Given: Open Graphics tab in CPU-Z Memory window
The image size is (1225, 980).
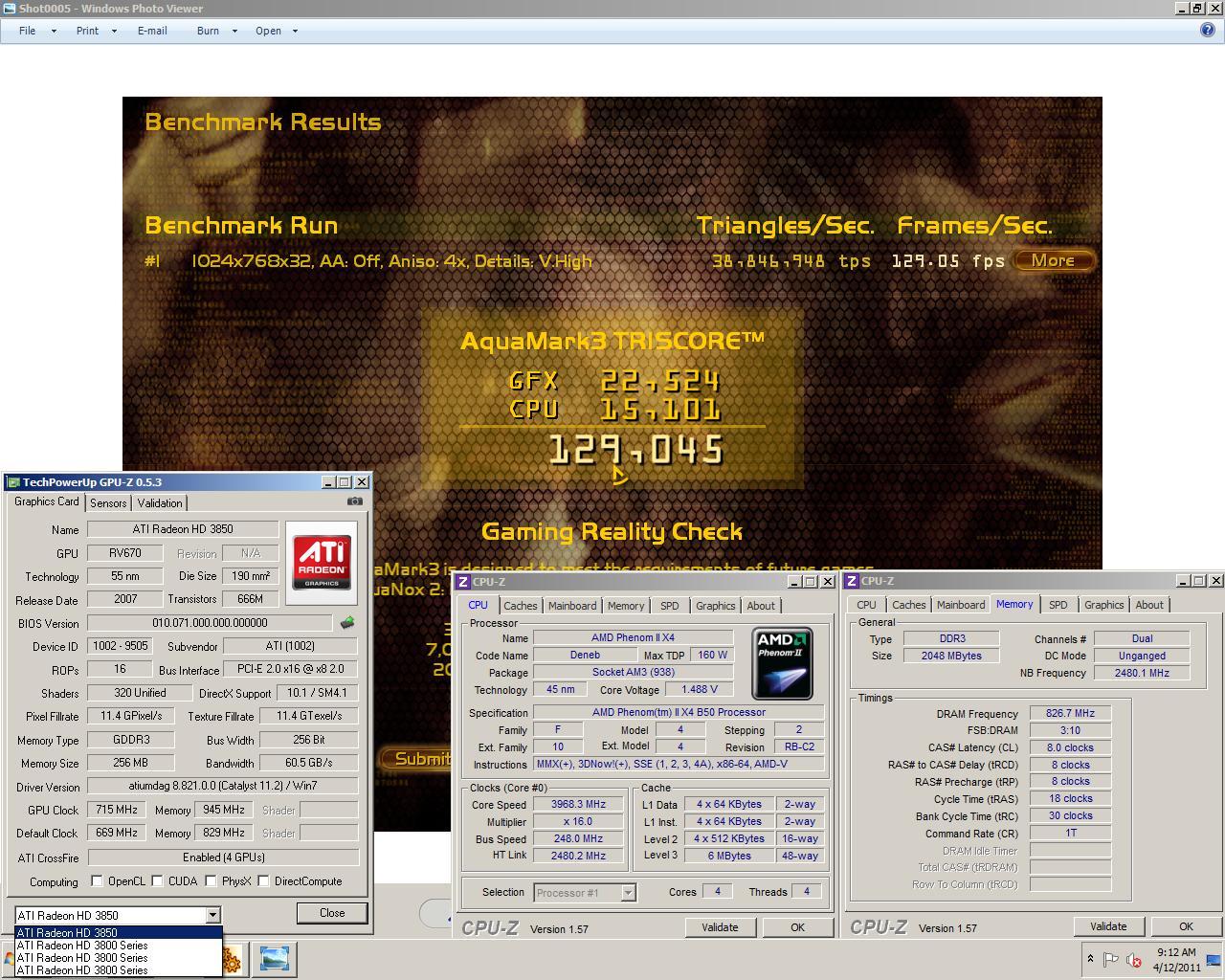Looking at the screenshot, I should pos(1103,605).
